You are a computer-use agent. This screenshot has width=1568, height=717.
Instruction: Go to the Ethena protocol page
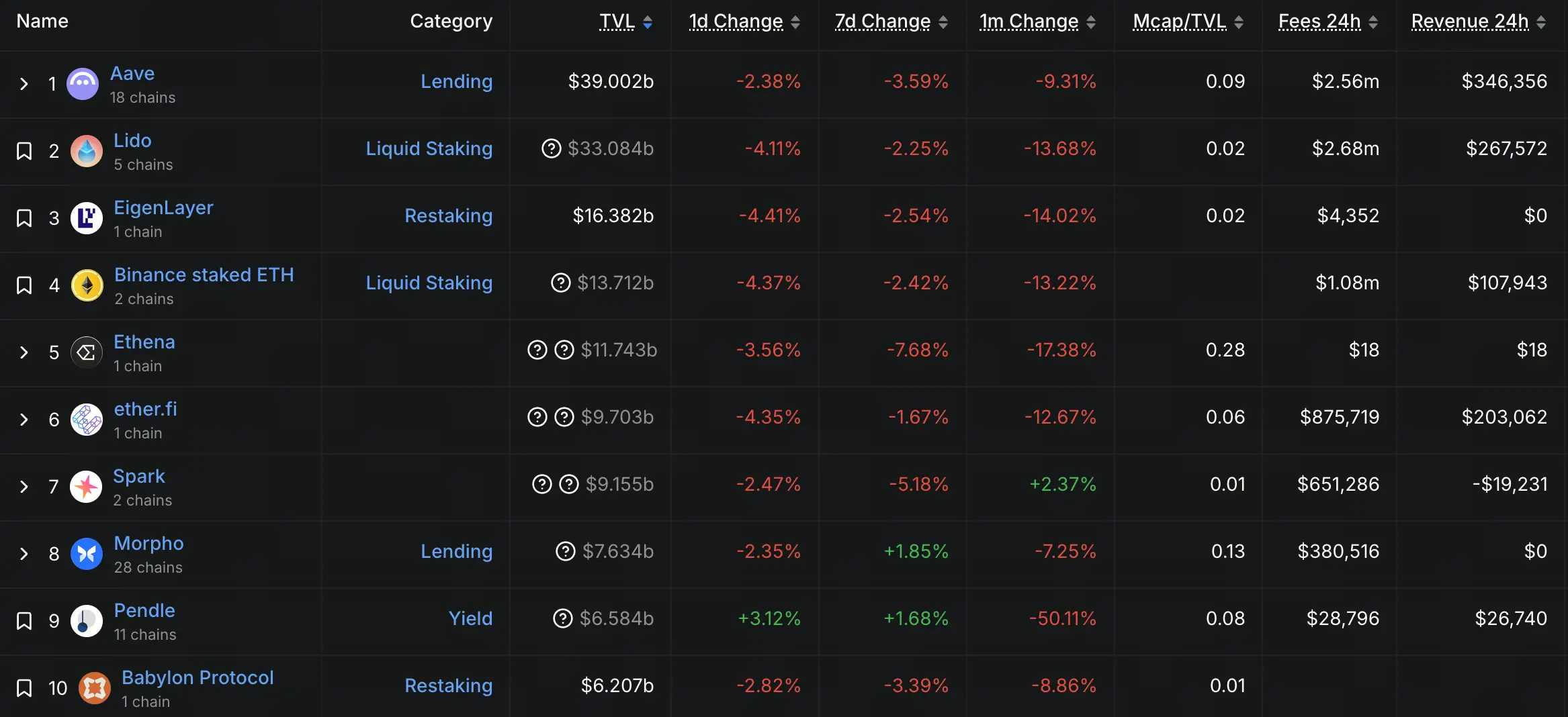(144, 342)
